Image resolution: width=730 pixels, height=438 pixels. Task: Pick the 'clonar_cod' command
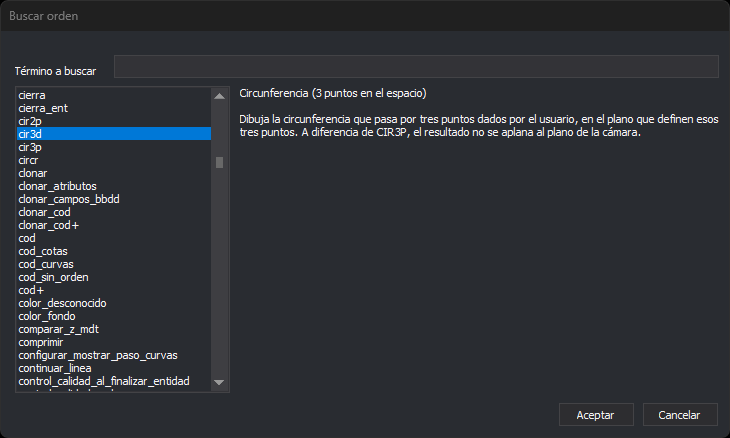(x=114, y=212)
